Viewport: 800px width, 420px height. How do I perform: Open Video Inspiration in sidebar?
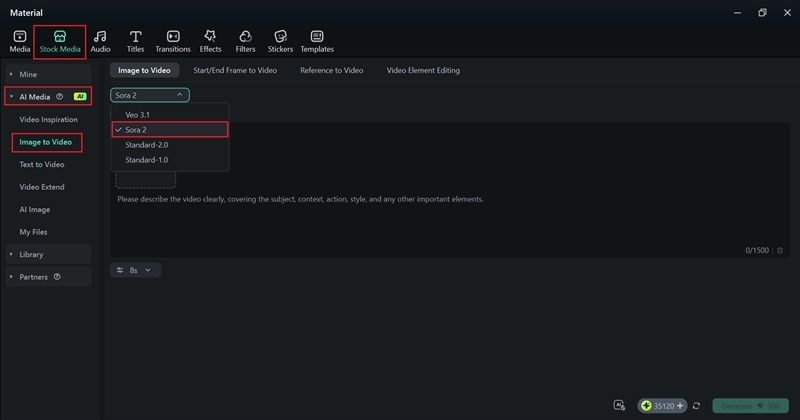[x=48, y=119]
